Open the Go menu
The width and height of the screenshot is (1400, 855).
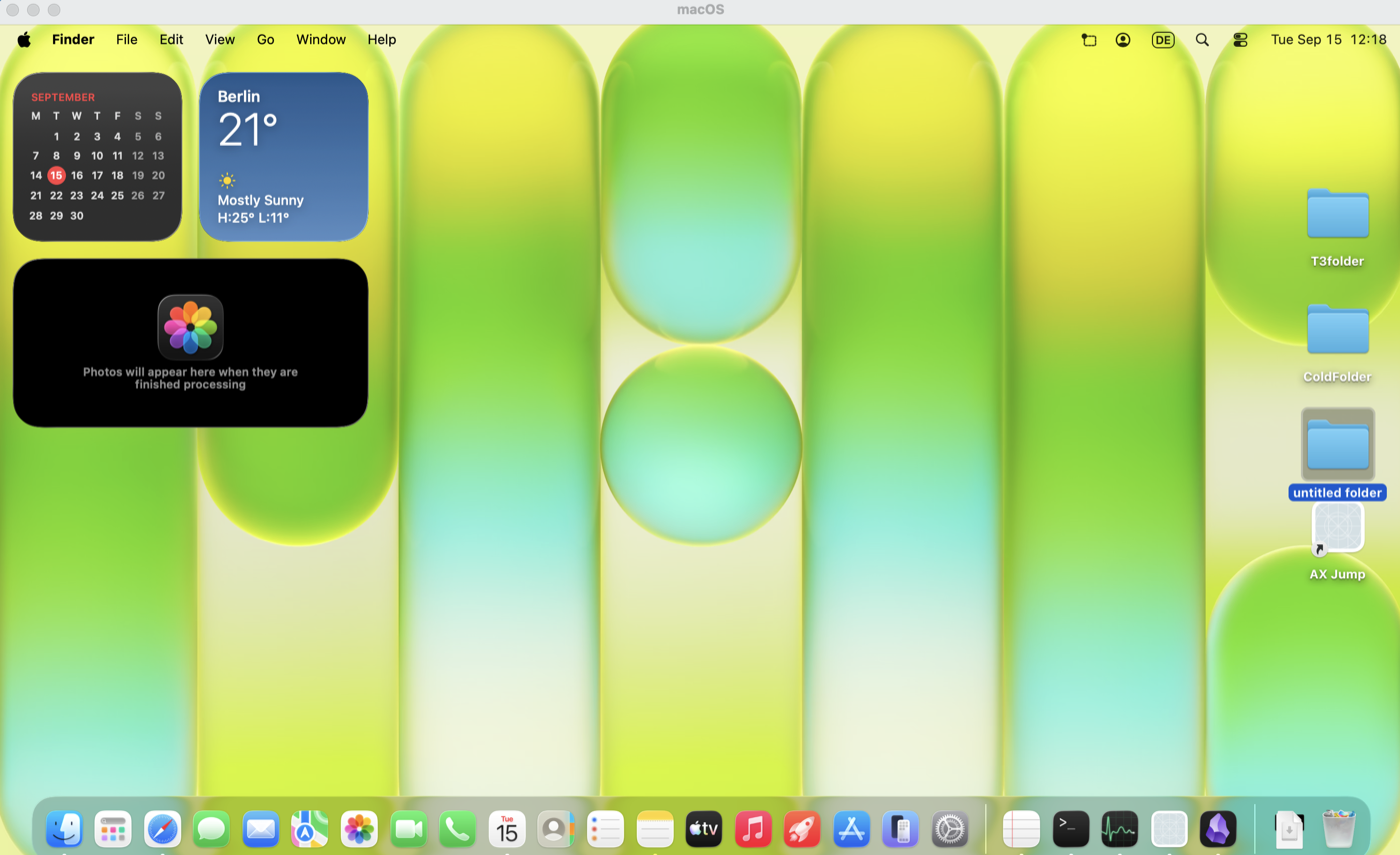pyautogui.click(x=265, y=40)
